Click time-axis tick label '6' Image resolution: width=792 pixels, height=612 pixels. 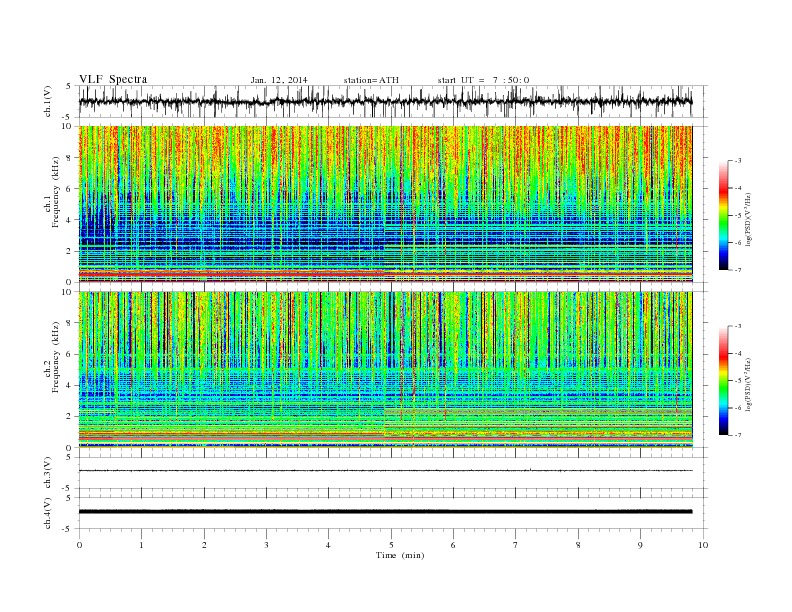click(x=453, y=545)
